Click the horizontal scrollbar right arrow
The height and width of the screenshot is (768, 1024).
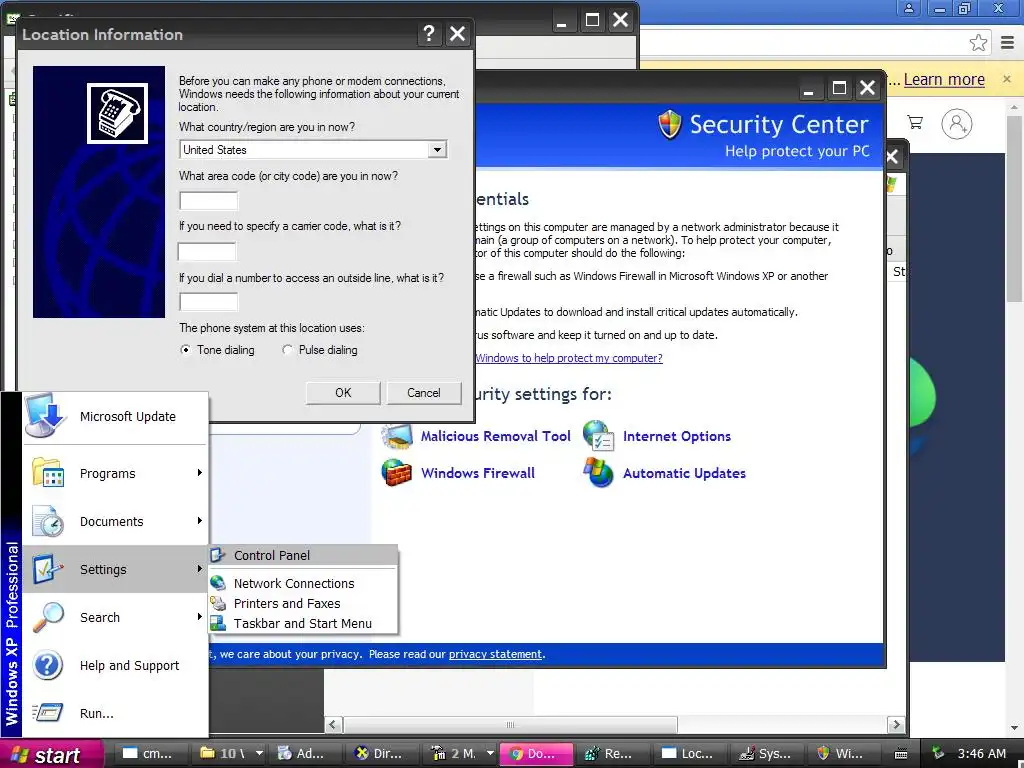click(x=896, y=724)
